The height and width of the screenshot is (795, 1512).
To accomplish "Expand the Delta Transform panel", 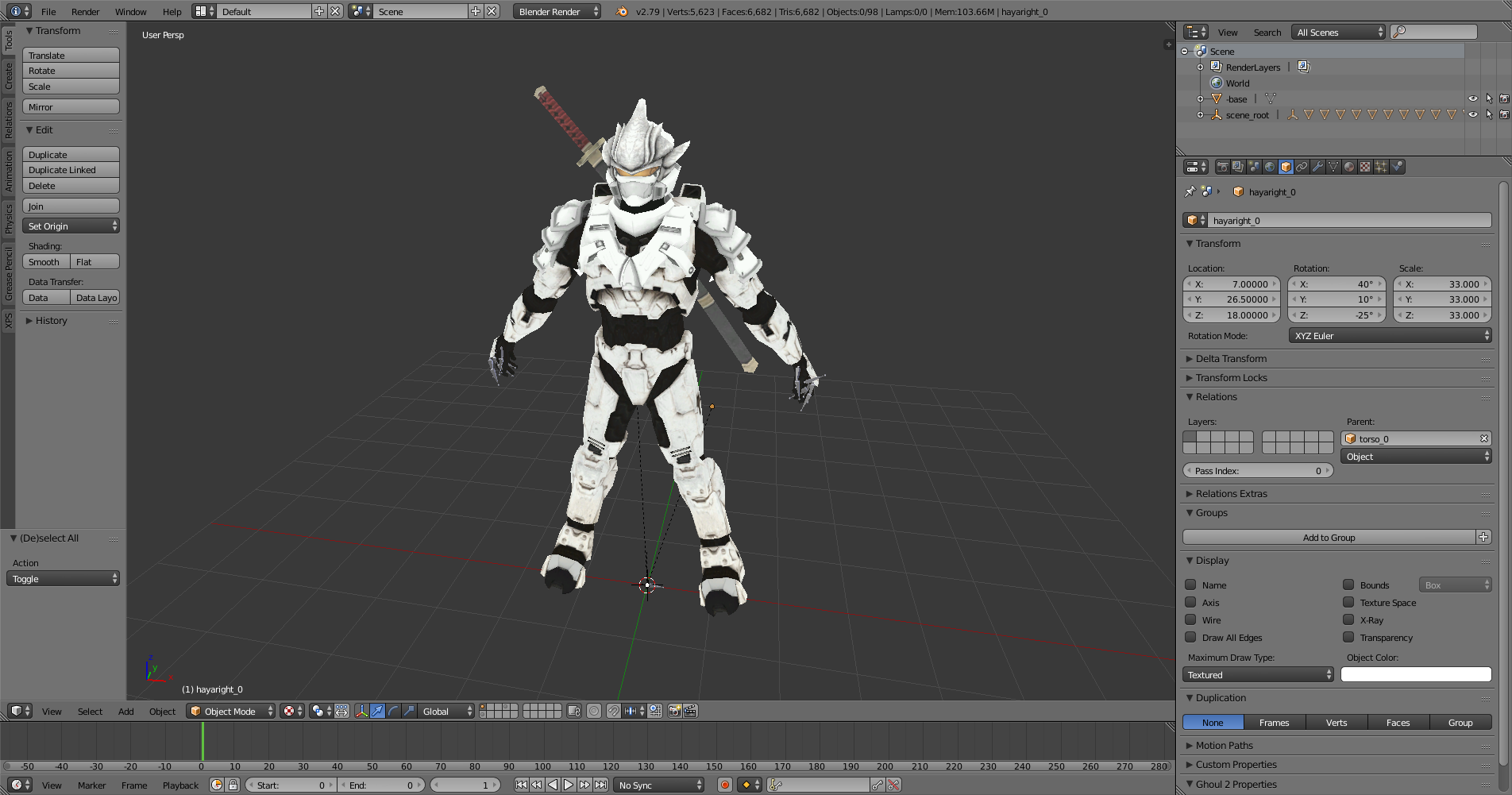I will point(1231,359).
